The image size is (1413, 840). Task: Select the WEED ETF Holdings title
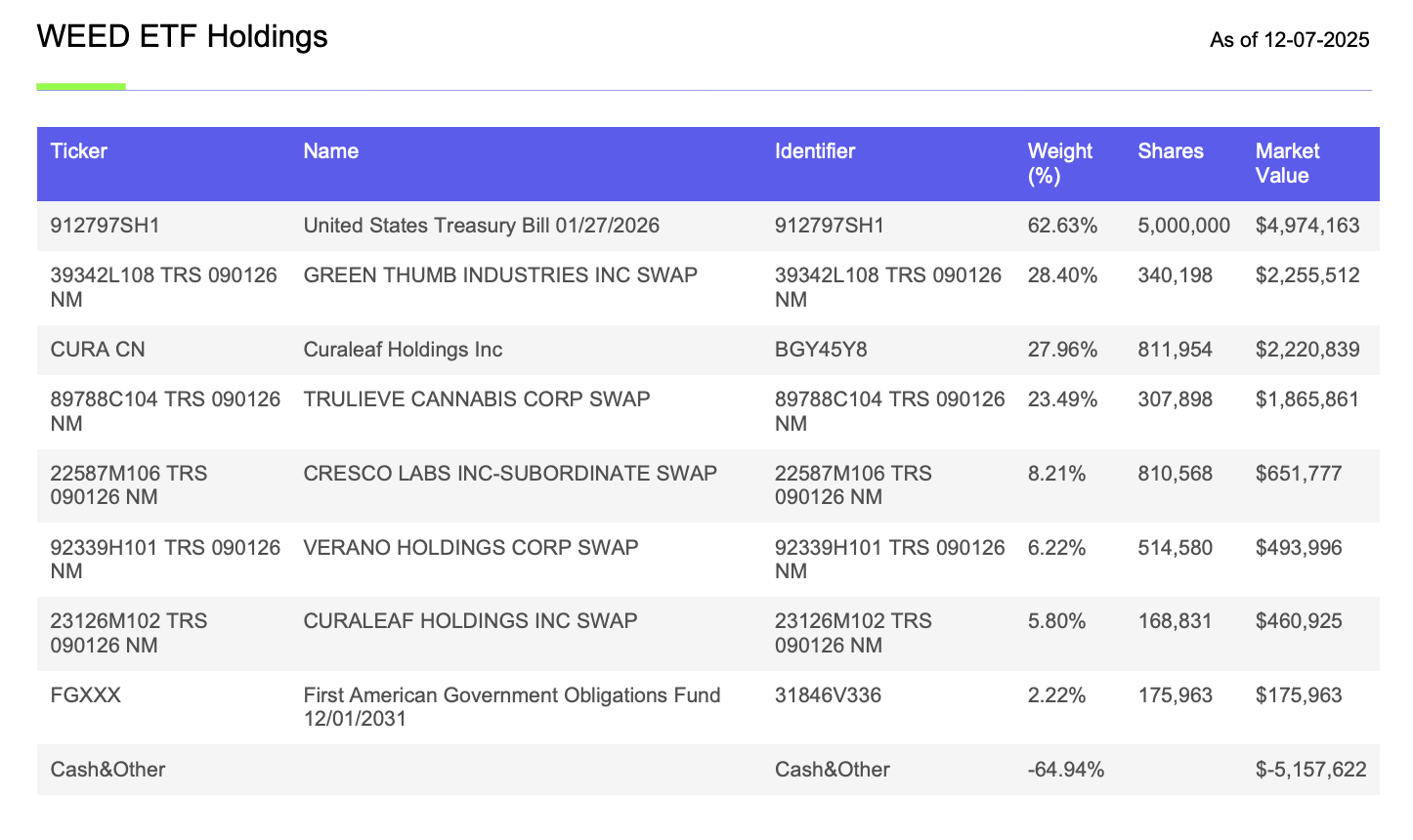tap(182, 36)
